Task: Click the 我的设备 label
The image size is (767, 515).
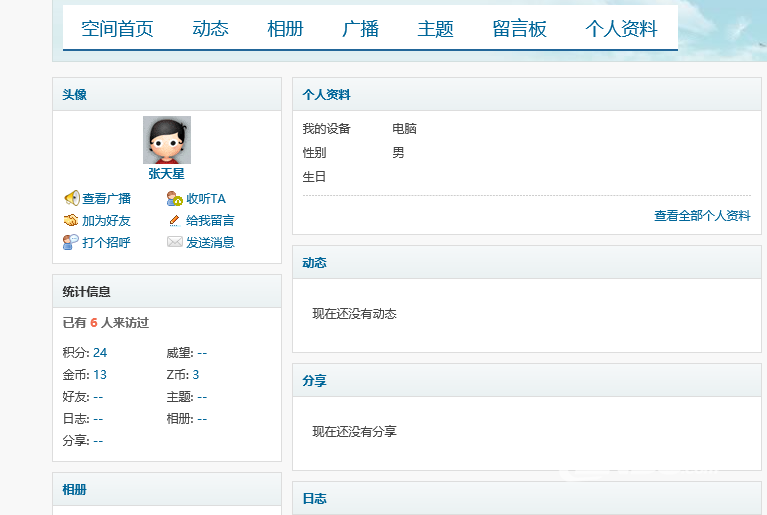Action: (x=326, y=129)
